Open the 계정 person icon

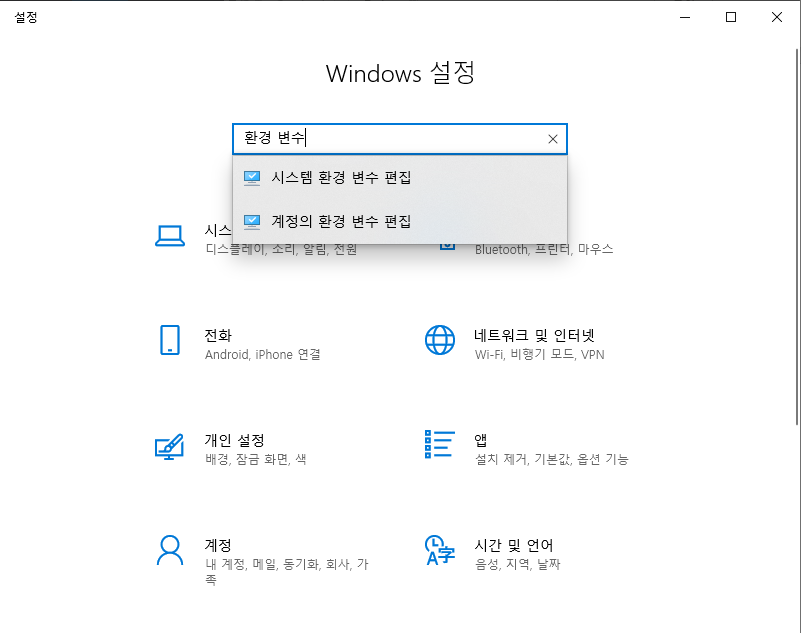(x=170, y=550)
